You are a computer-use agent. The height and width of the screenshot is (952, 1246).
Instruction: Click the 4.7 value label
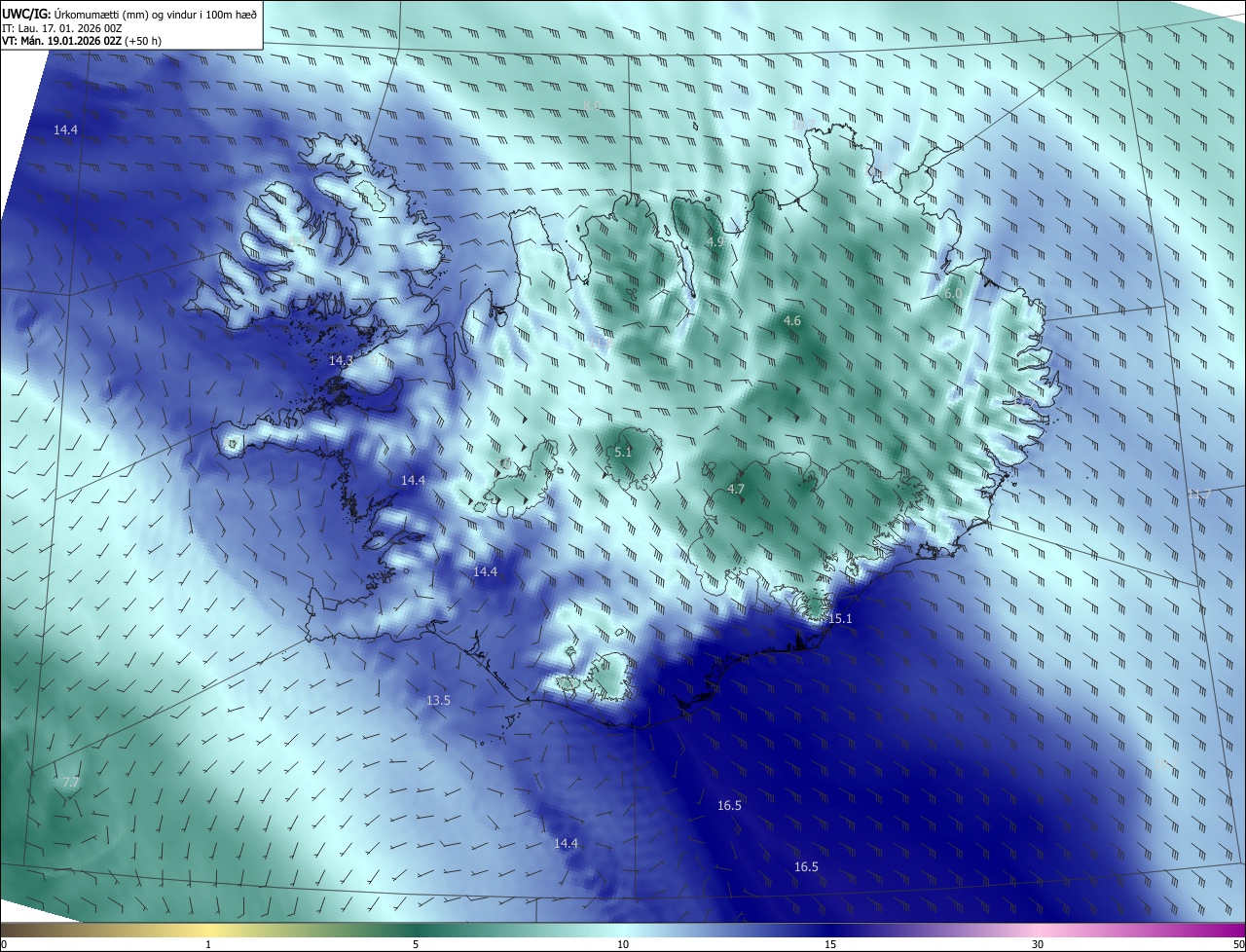(736, 489)
